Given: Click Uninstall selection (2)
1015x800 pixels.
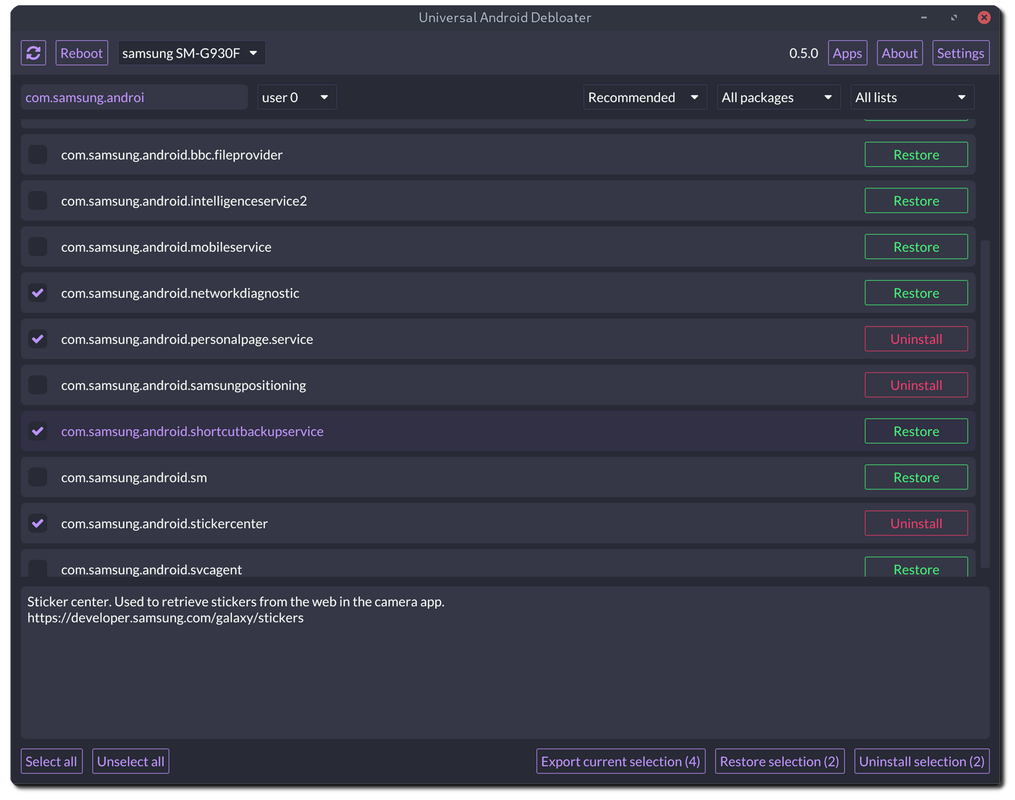Looking at the screenshot, I should point(922,761).
